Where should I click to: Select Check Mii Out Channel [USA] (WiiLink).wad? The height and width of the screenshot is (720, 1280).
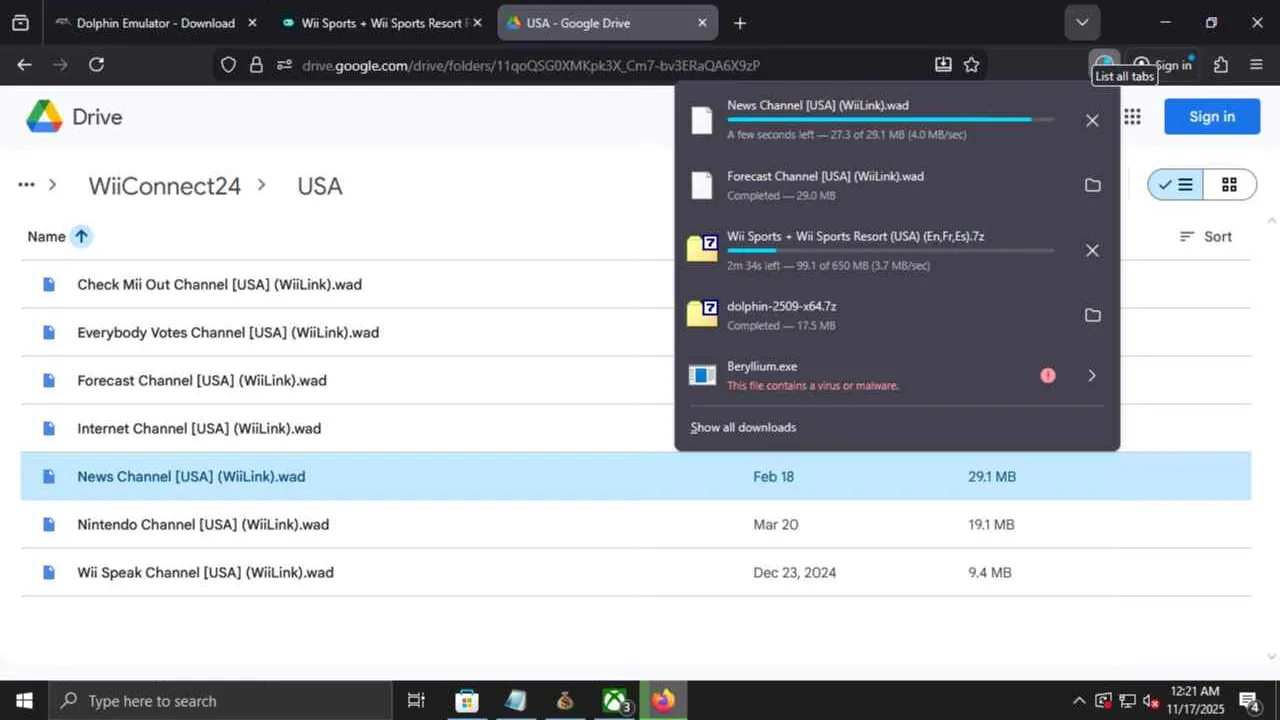[x=636, y=284]
